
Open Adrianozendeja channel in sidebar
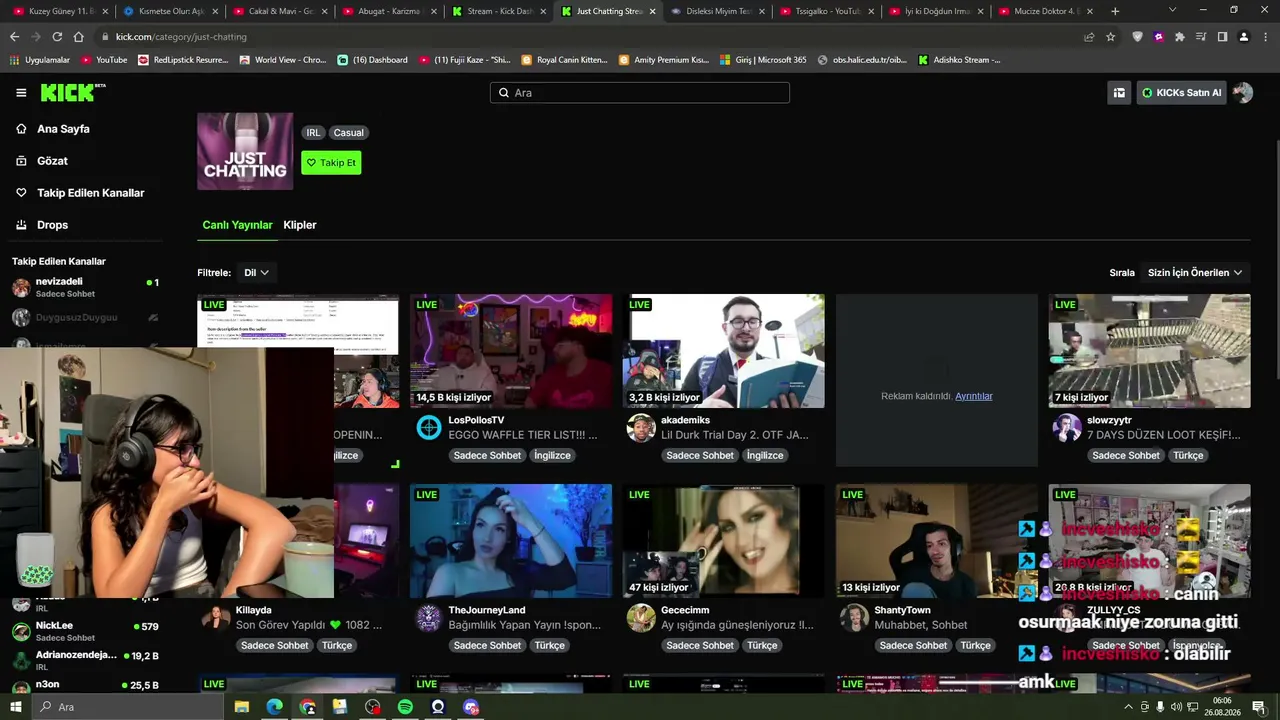click(x=85, y=660)
